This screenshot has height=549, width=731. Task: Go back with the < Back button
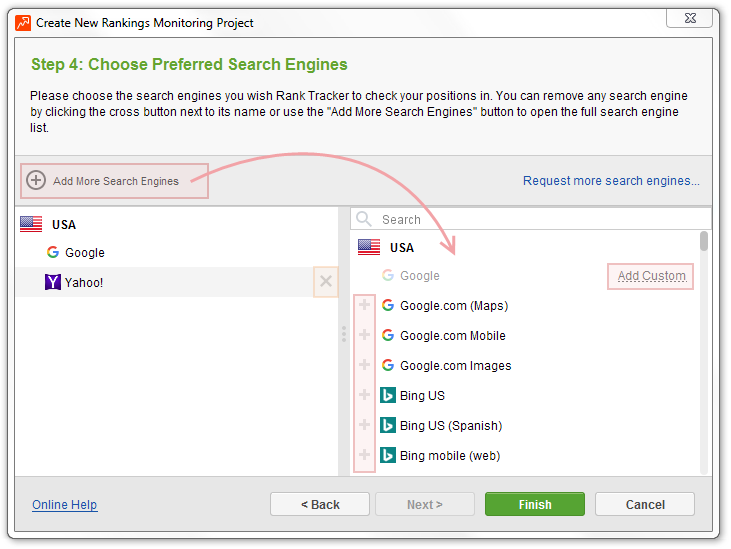point(320,504)
